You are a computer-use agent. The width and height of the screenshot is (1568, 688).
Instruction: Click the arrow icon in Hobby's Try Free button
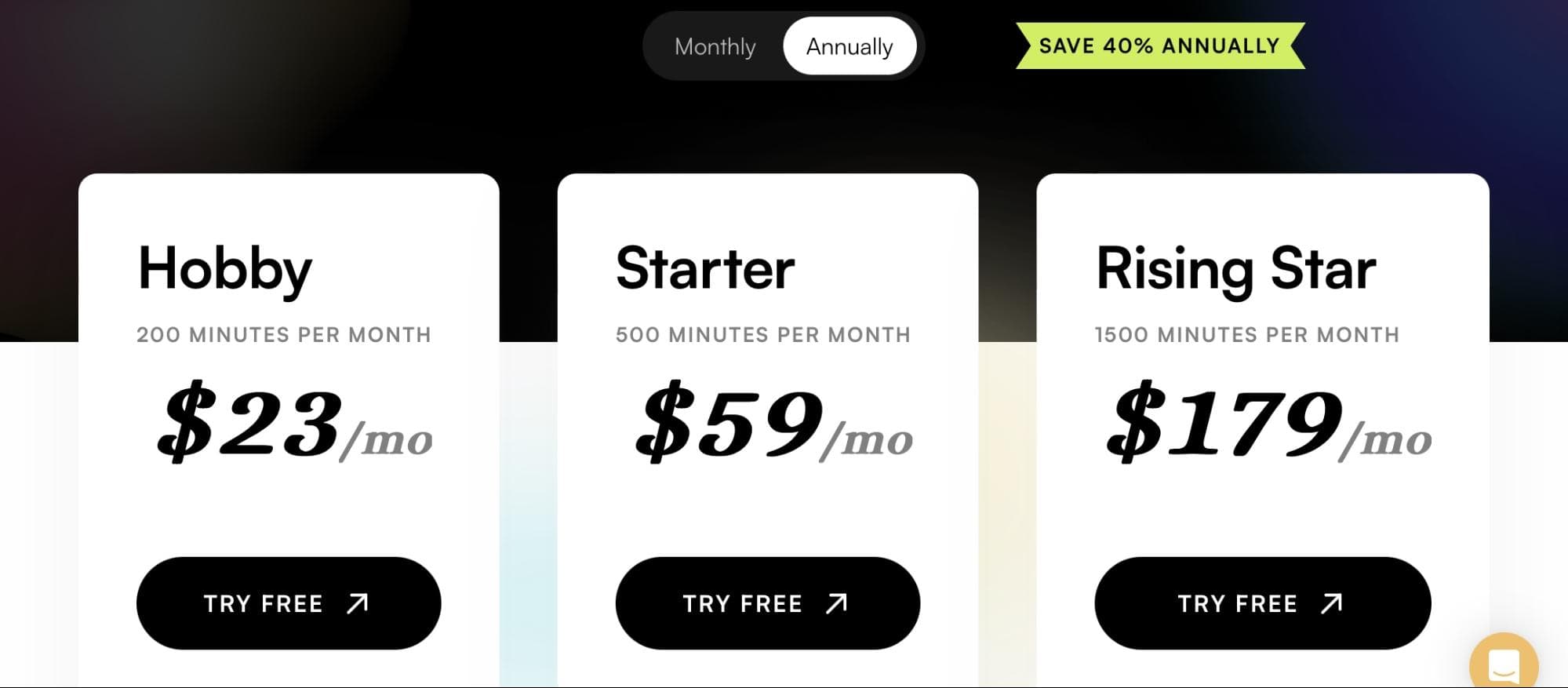coord(358,603)
